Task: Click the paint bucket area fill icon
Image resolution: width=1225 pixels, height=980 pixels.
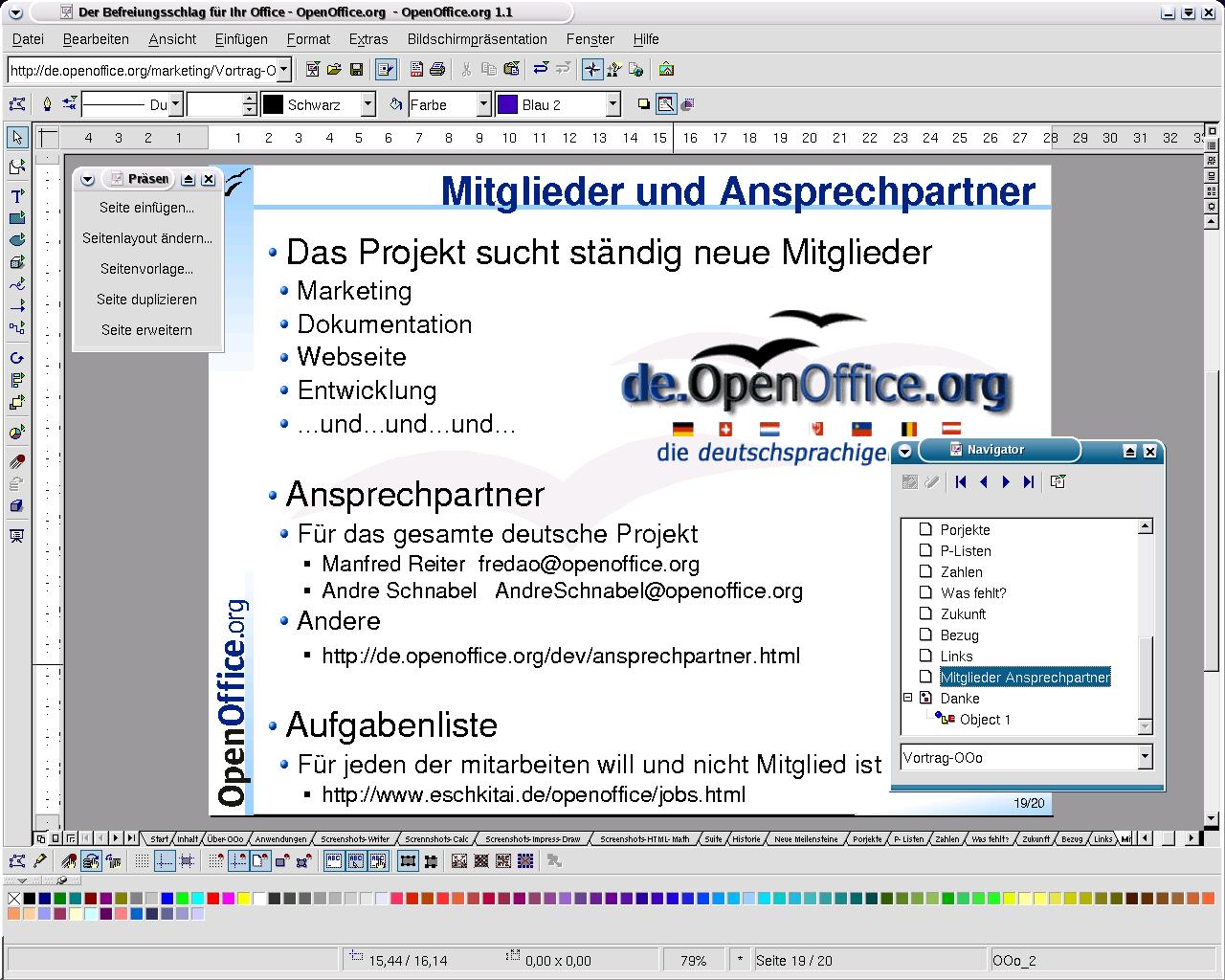Action: (395, 104)
